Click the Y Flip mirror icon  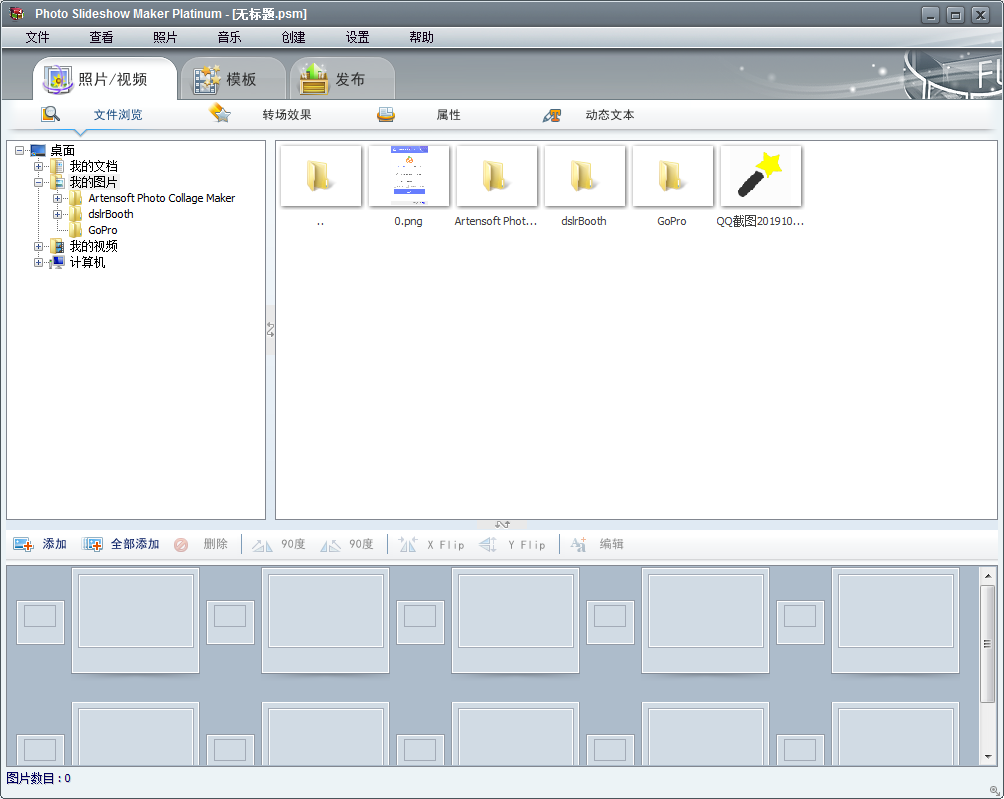[x=488, y=544]
